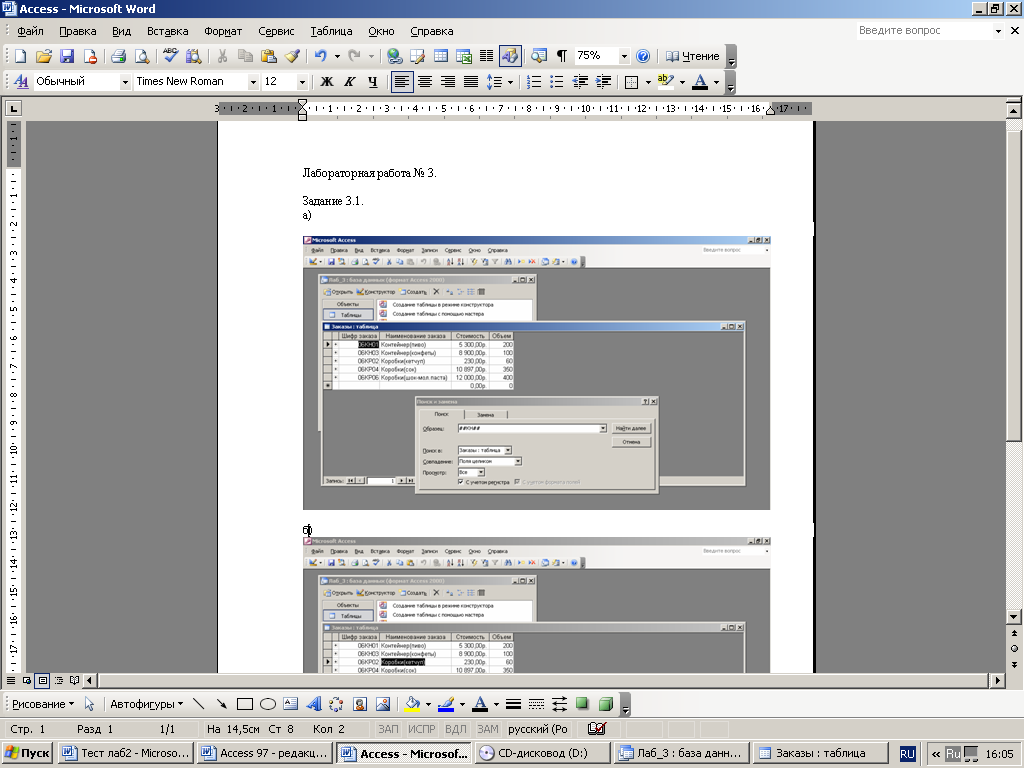Open the Формат menu
This screenshot has width=1024, height=768.
223,31
